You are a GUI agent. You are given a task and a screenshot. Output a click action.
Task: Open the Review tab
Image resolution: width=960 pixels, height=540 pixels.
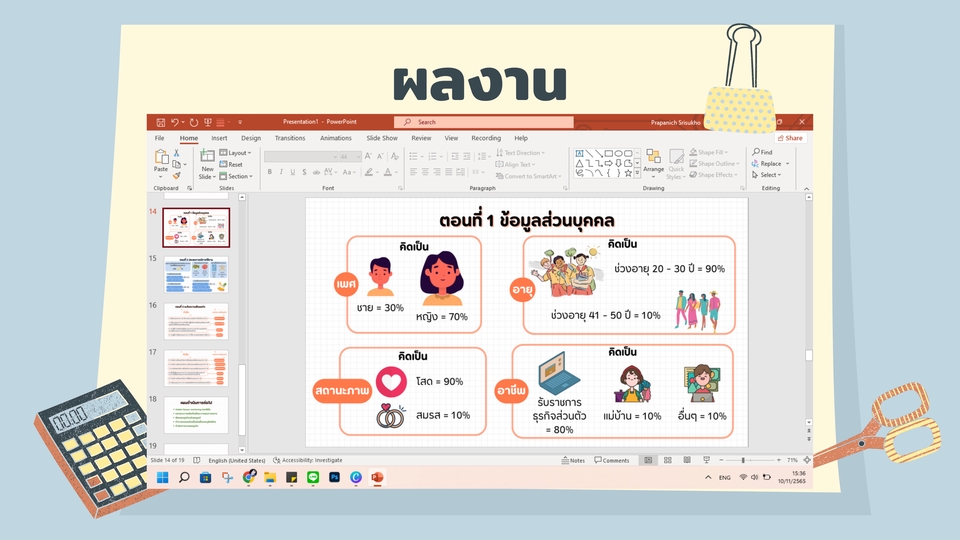tap(421, 138)
